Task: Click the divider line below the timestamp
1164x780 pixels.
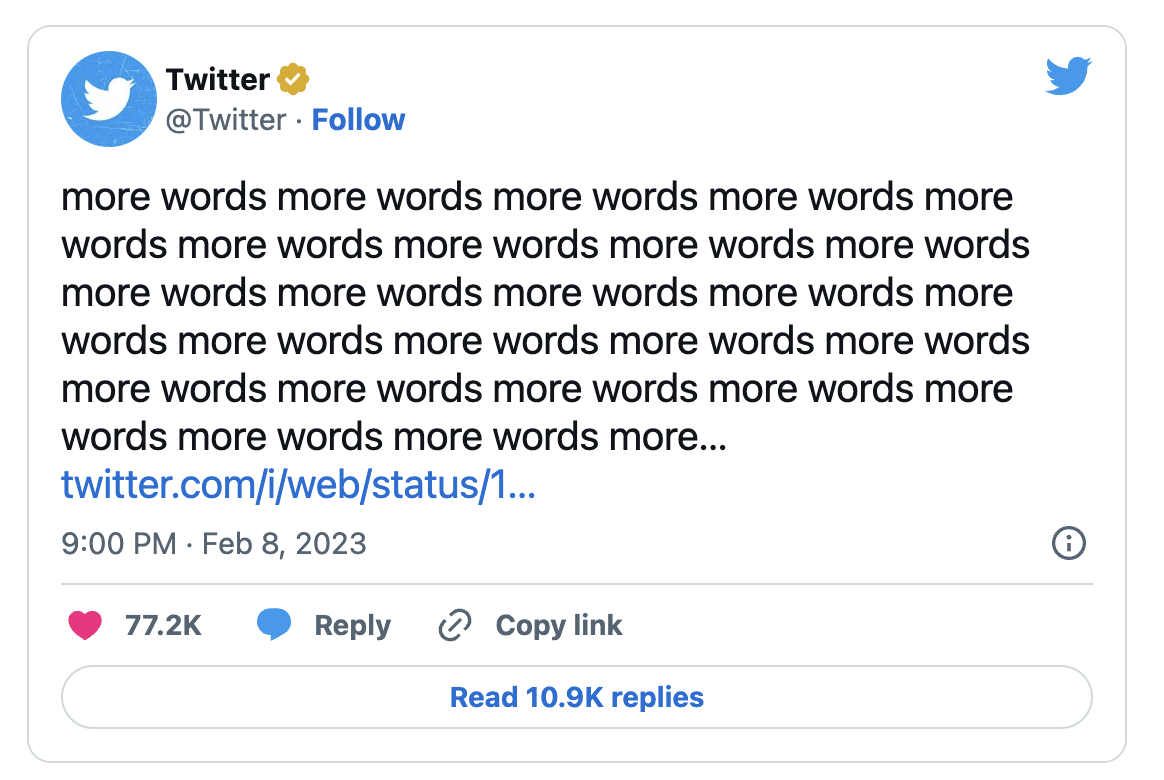Action: (577, 584)
